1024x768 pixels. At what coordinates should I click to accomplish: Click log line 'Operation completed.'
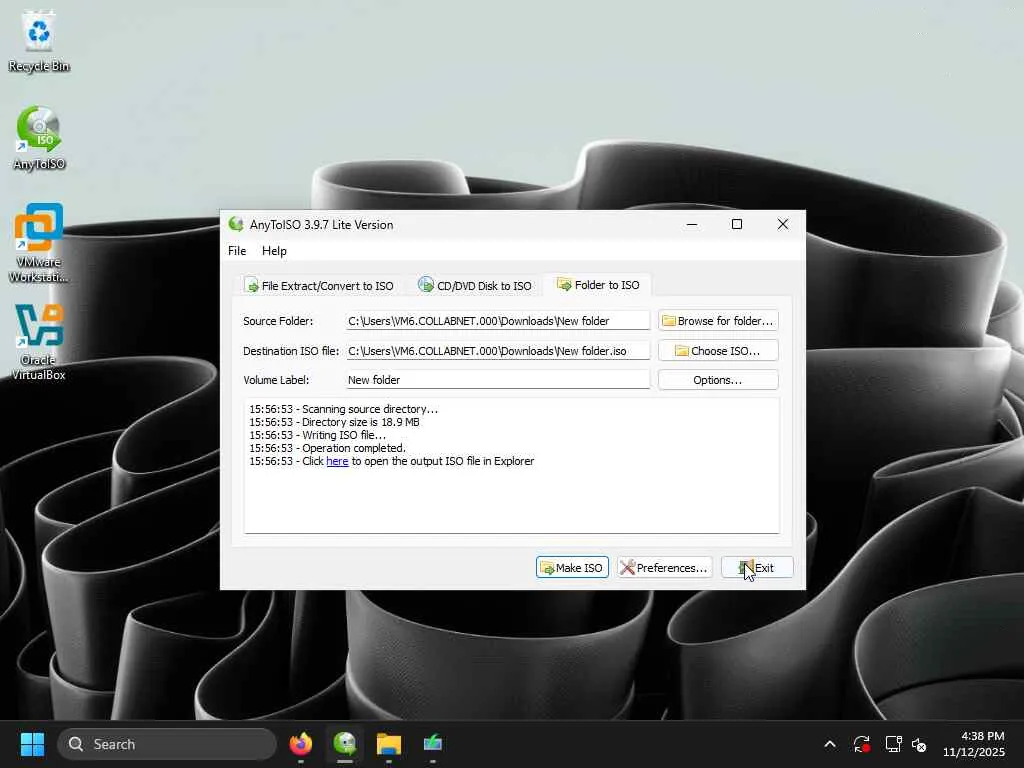pos(354,448)
